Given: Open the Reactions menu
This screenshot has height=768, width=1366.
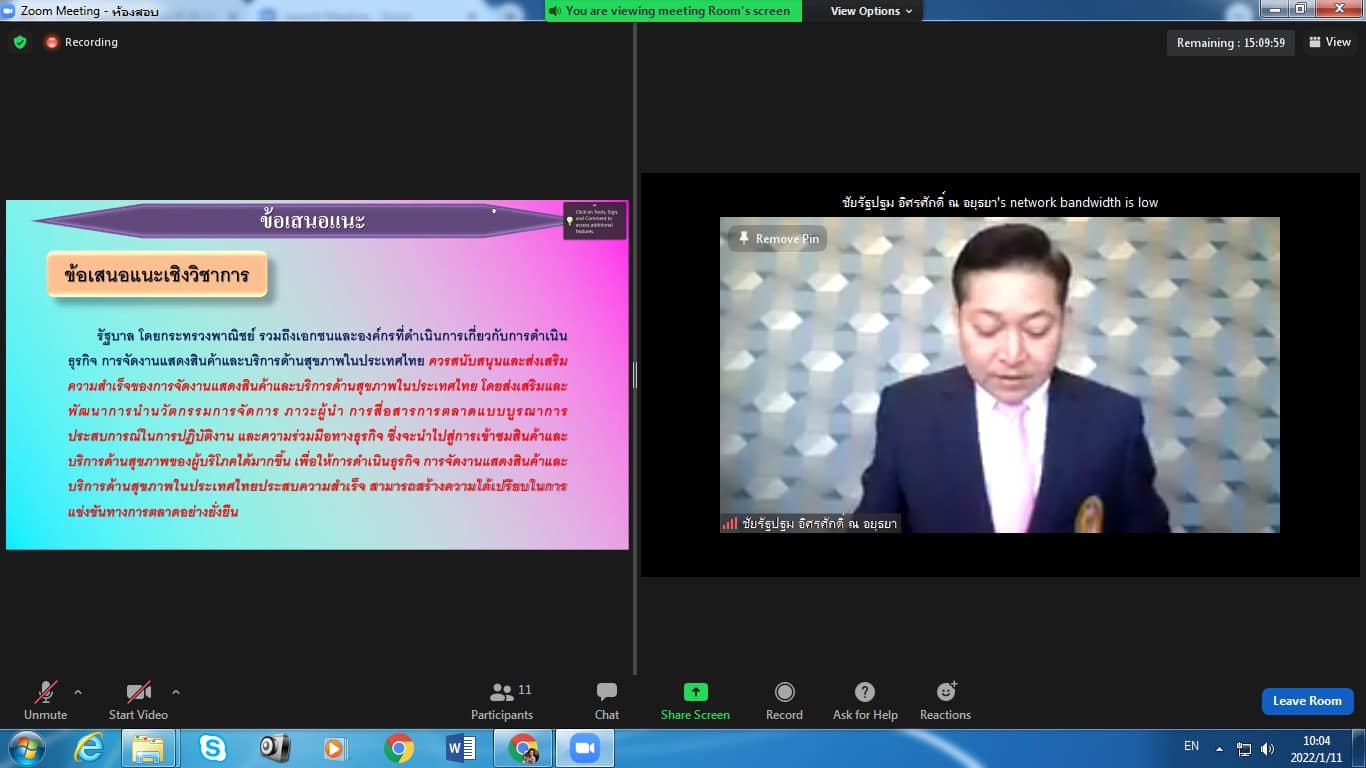Looking at the screenshot, I should click(945, 692).
